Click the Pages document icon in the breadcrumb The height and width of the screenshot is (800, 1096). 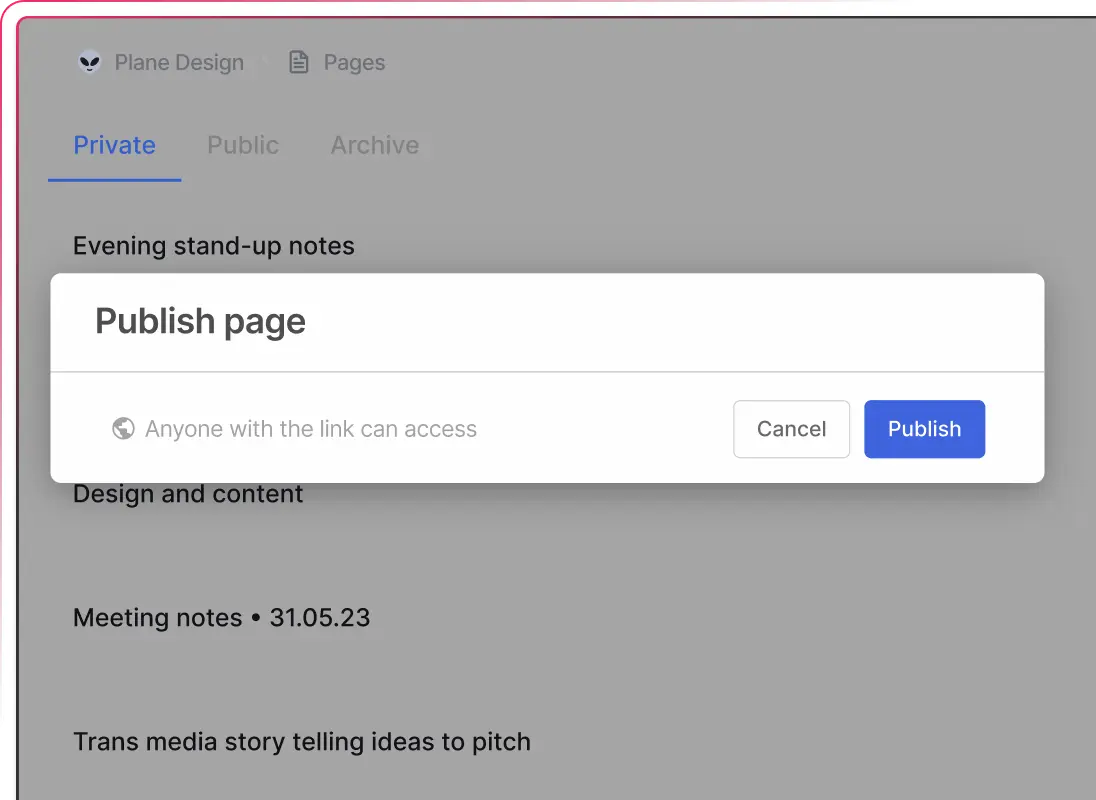298,62
